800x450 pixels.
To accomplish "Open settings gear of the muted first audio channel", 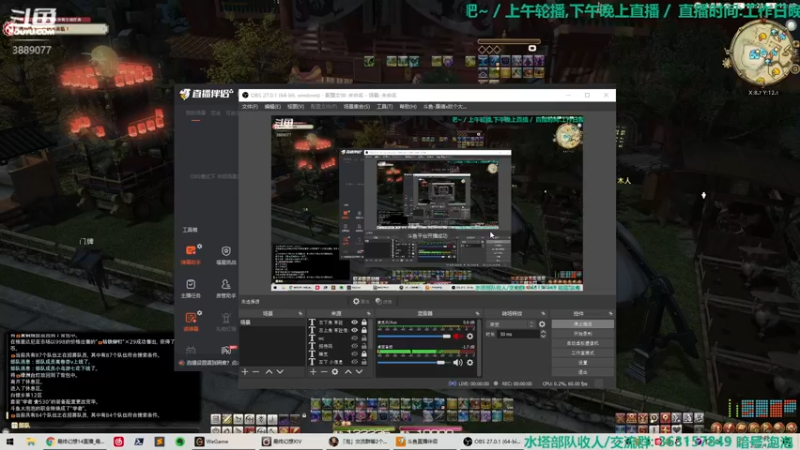I will 470,336.
